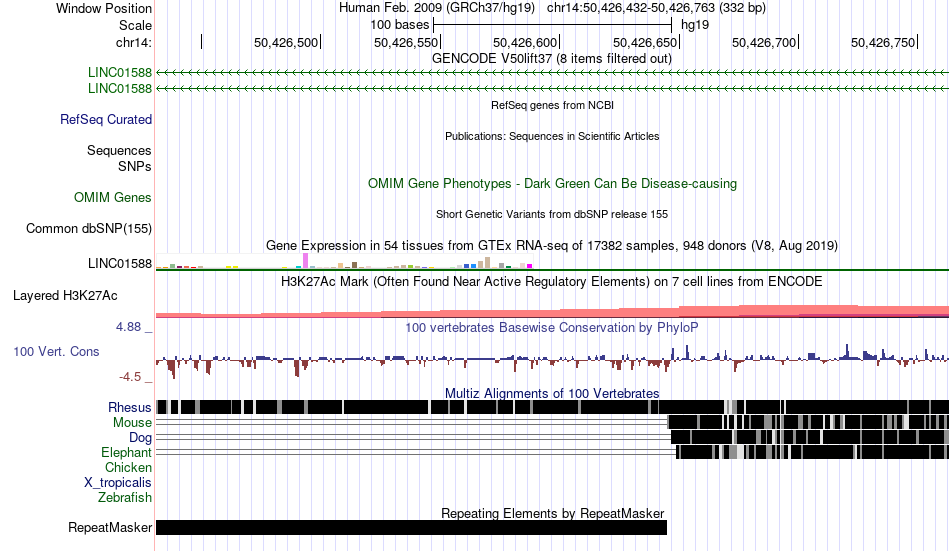Screen dimensions: 950x551
Task: Open the RefSeq genes from NCBI title
Action: [x=552, y=105]
